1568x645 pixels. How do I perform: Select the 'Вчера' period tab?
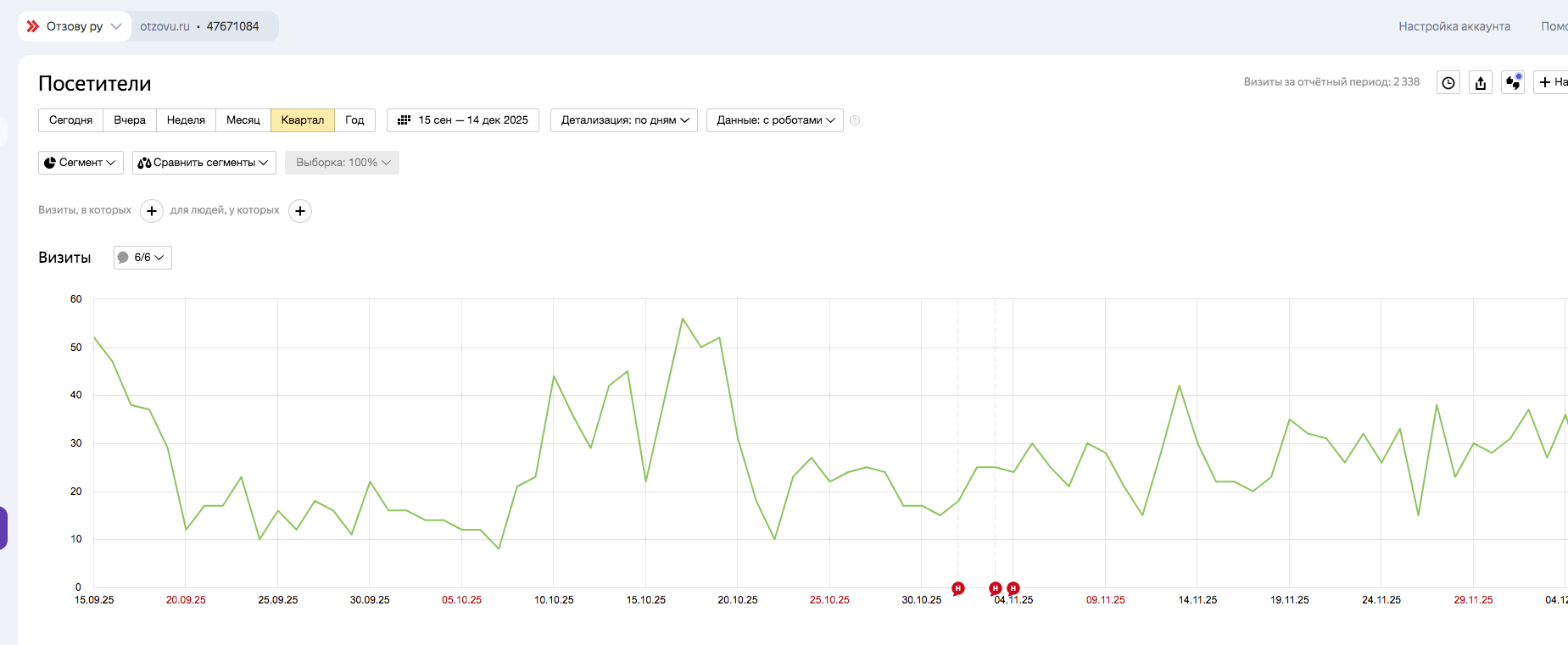pyautogui.click(x=130, y=120)
